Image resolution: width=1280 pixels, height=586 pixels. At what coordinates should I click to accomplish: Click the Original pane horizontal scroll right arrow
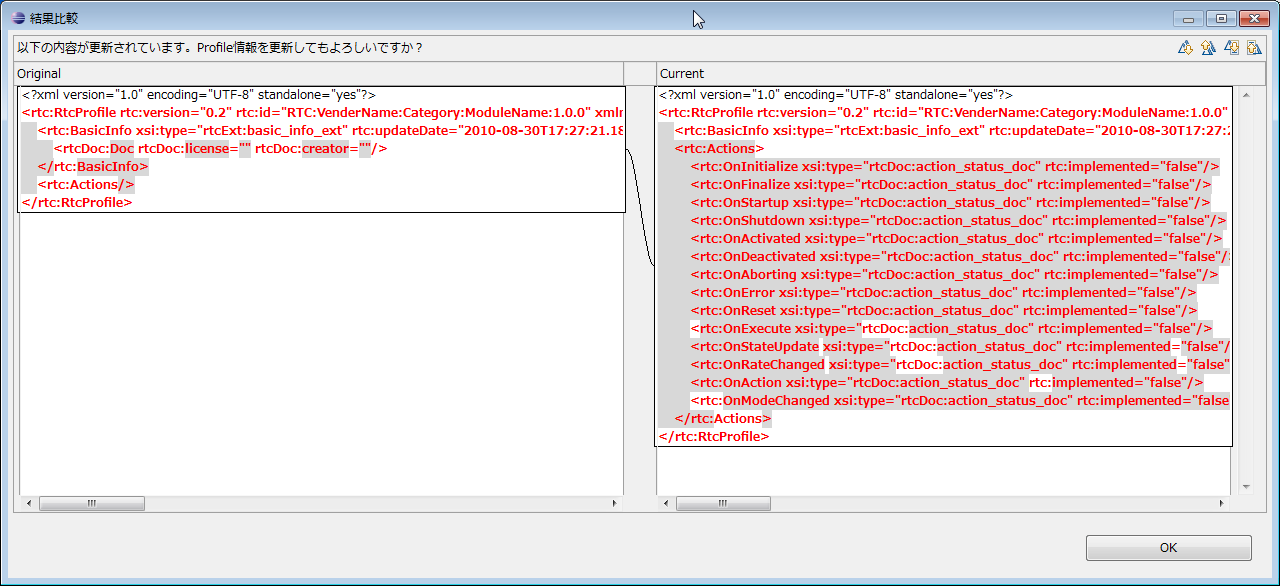click(614, 504)
